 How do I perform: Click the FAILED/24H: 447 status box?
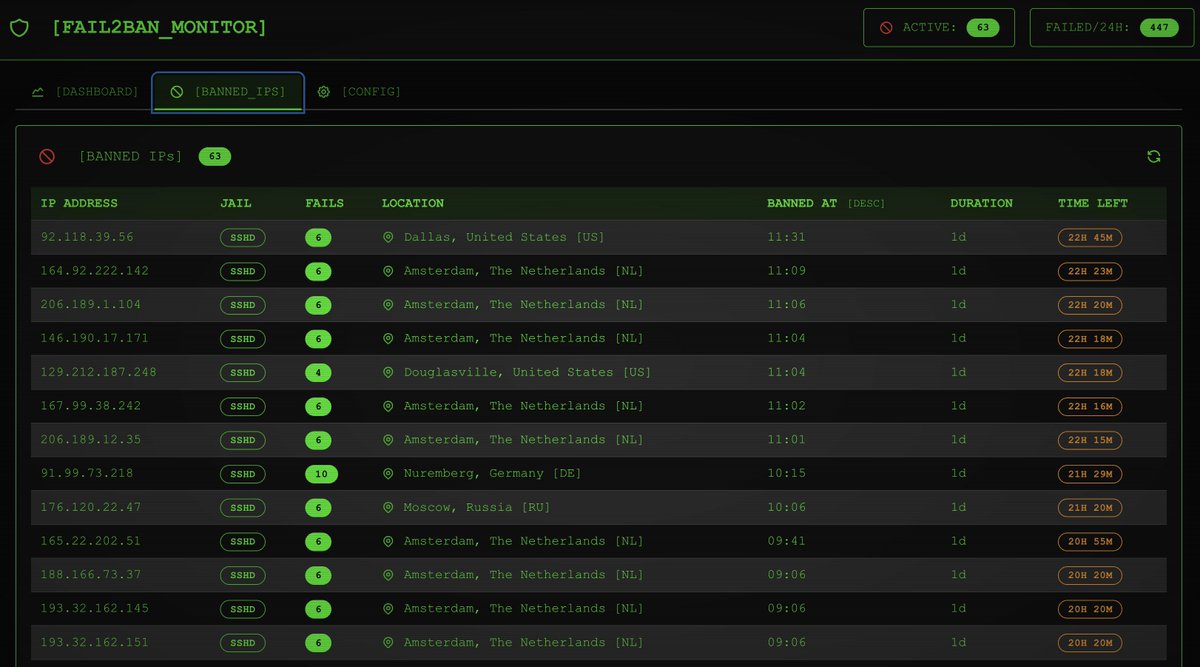click(1110, 28)
